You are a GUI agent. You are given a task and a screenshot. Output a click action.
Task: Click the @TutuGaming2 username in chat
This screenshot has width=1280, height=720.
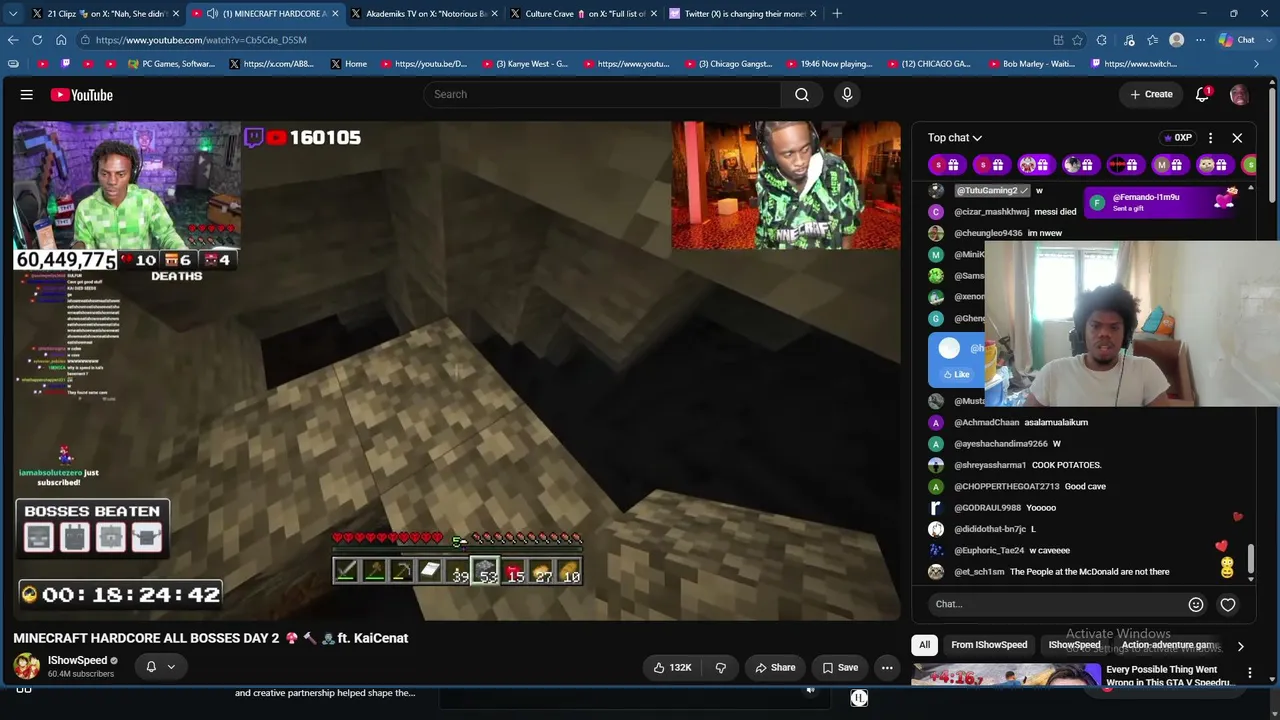click(990, 190)
